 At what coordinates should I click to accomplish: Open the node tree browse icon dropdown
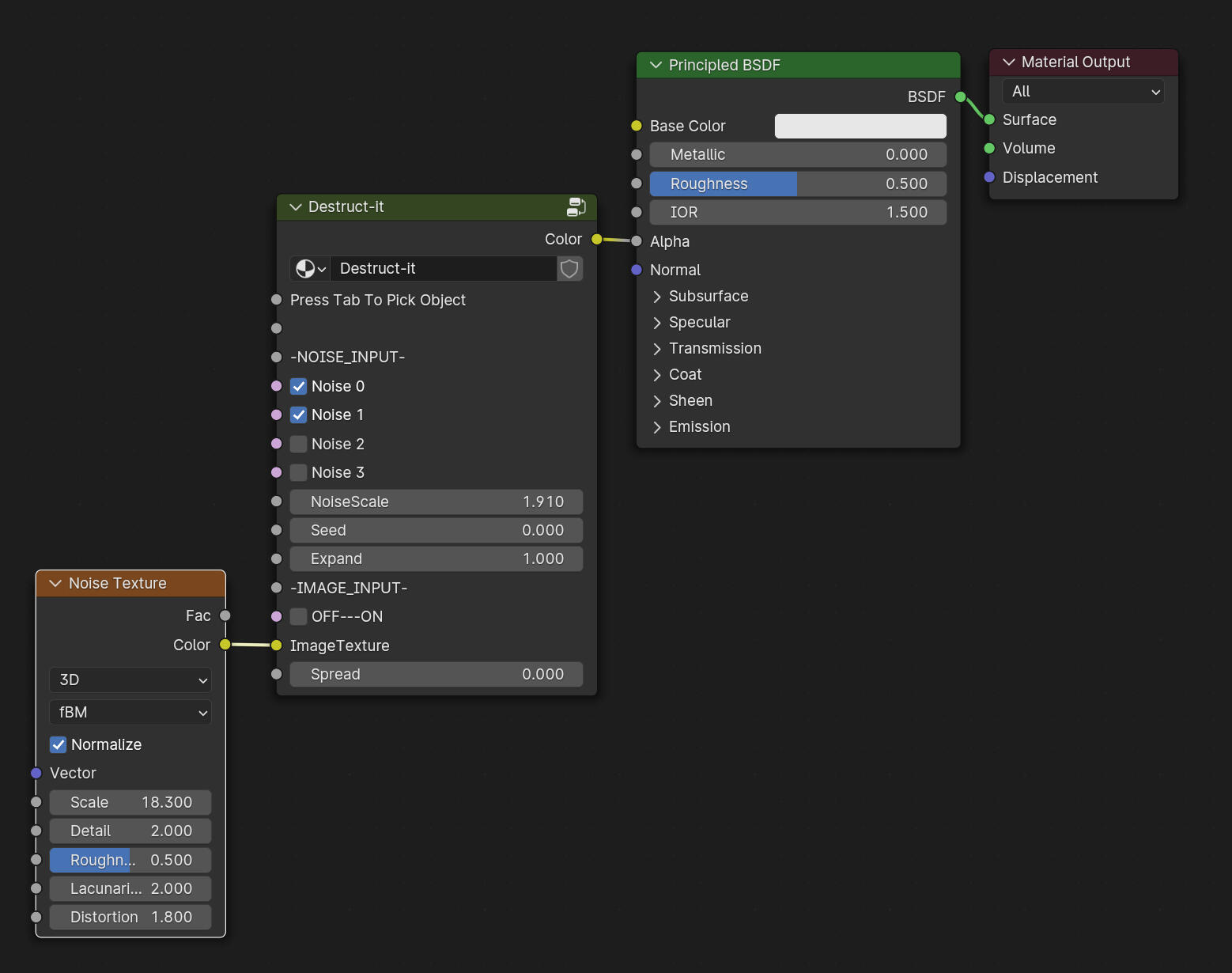point(311,269)
